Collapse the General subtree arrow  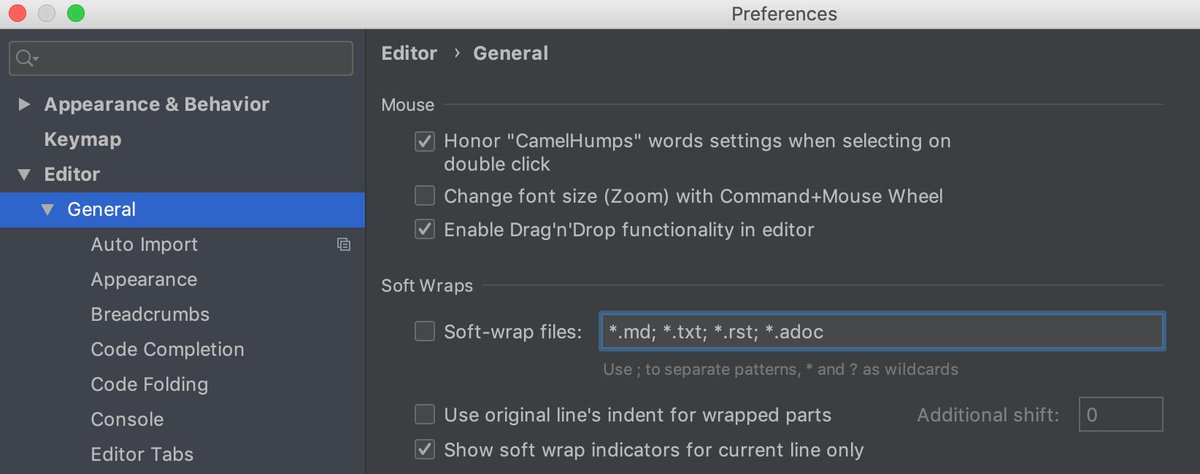point(47,209)
